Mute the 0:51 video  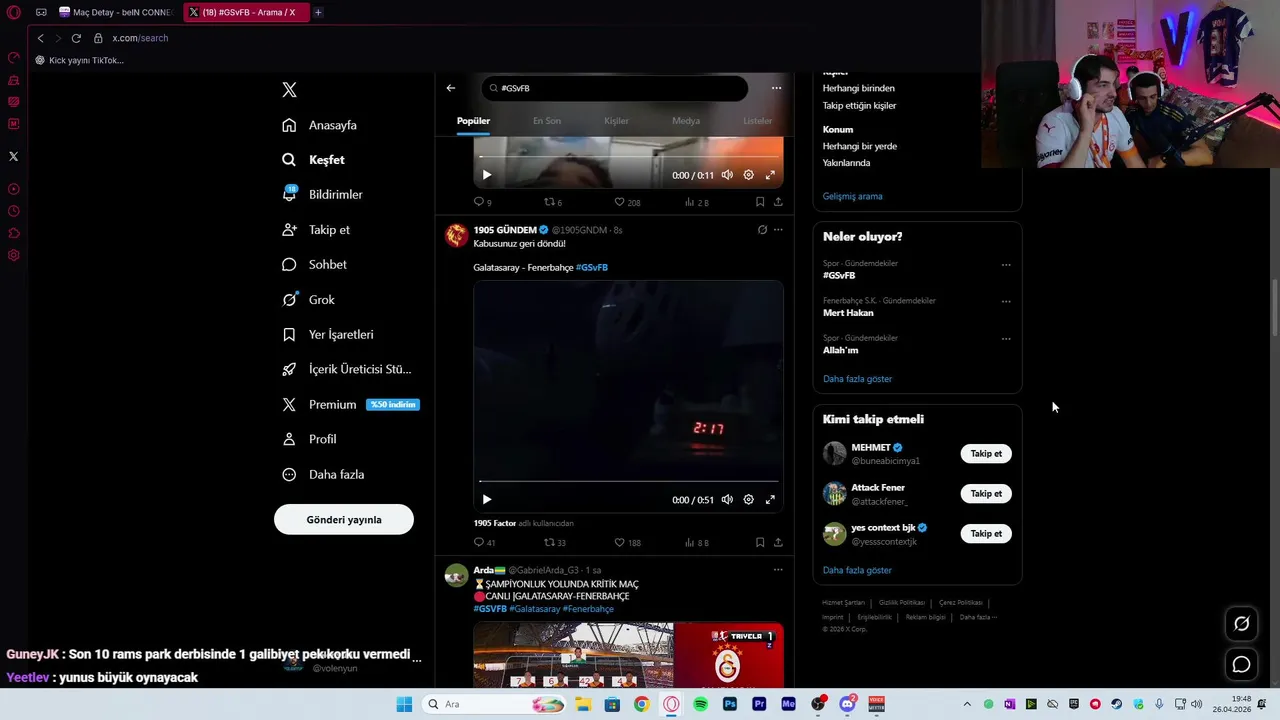pos(727,500)
